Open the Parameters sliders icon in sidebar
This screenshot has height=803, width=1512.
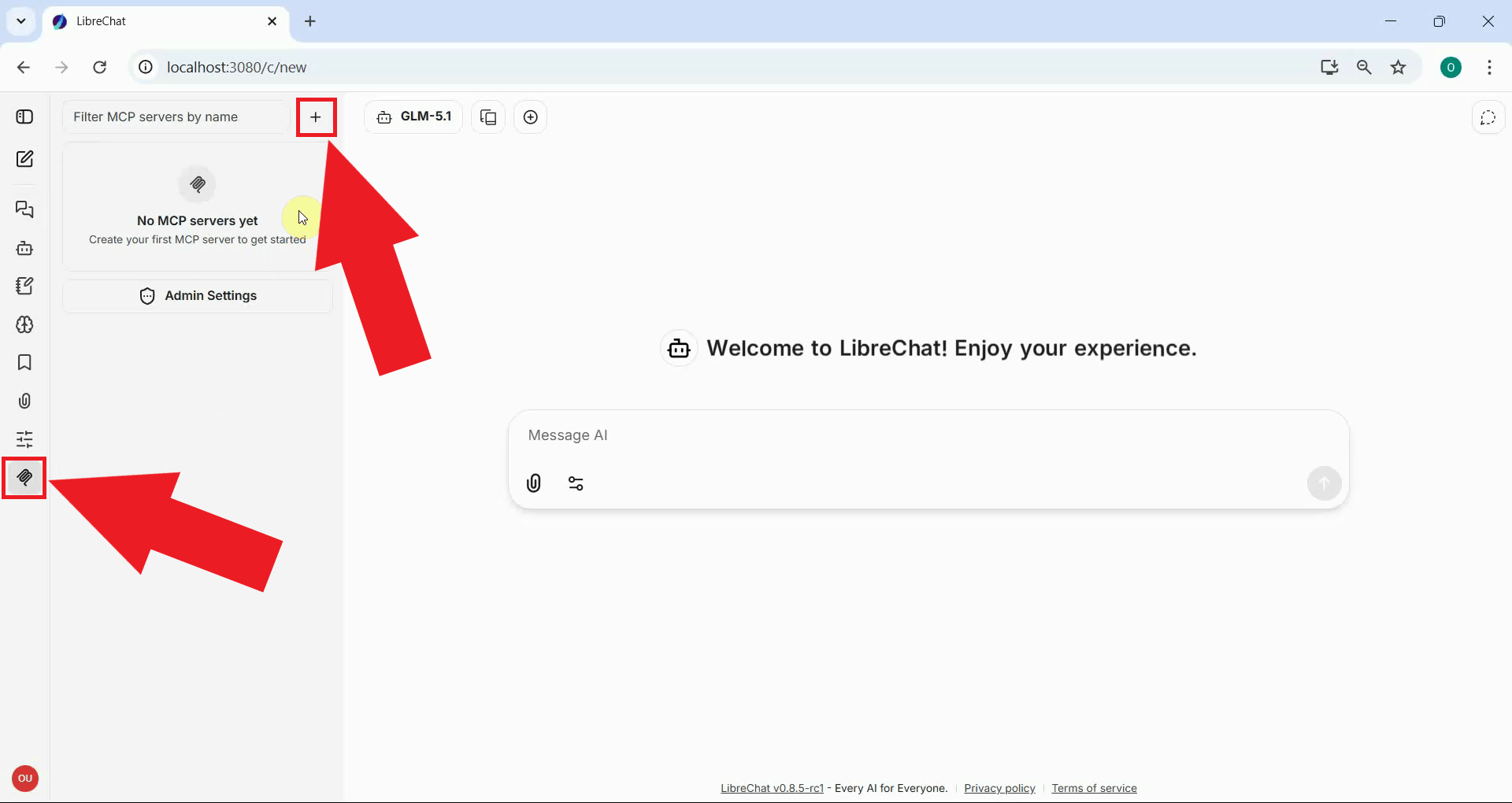[24, 439]
